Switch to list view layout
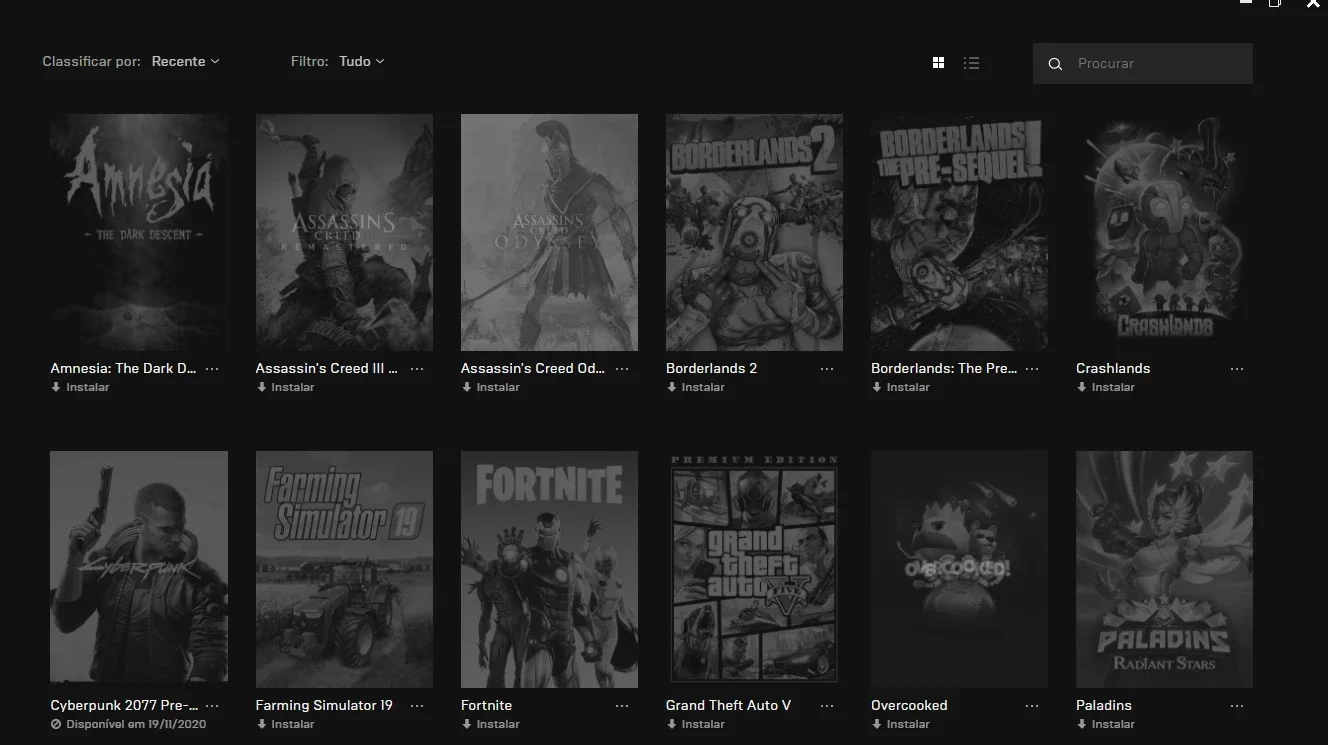Image resolution: width=1328 pixels, height=745 pixels. pos(971,63)
